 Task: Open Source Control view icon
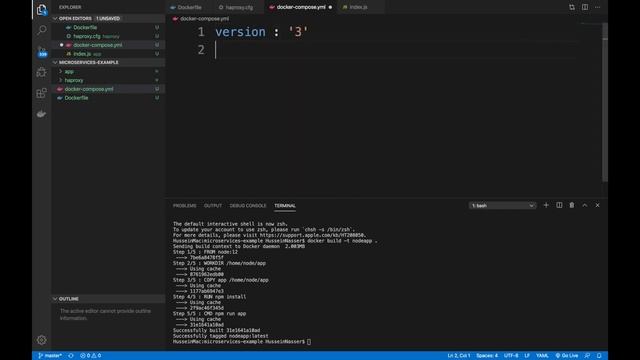[x=42, y=51]
